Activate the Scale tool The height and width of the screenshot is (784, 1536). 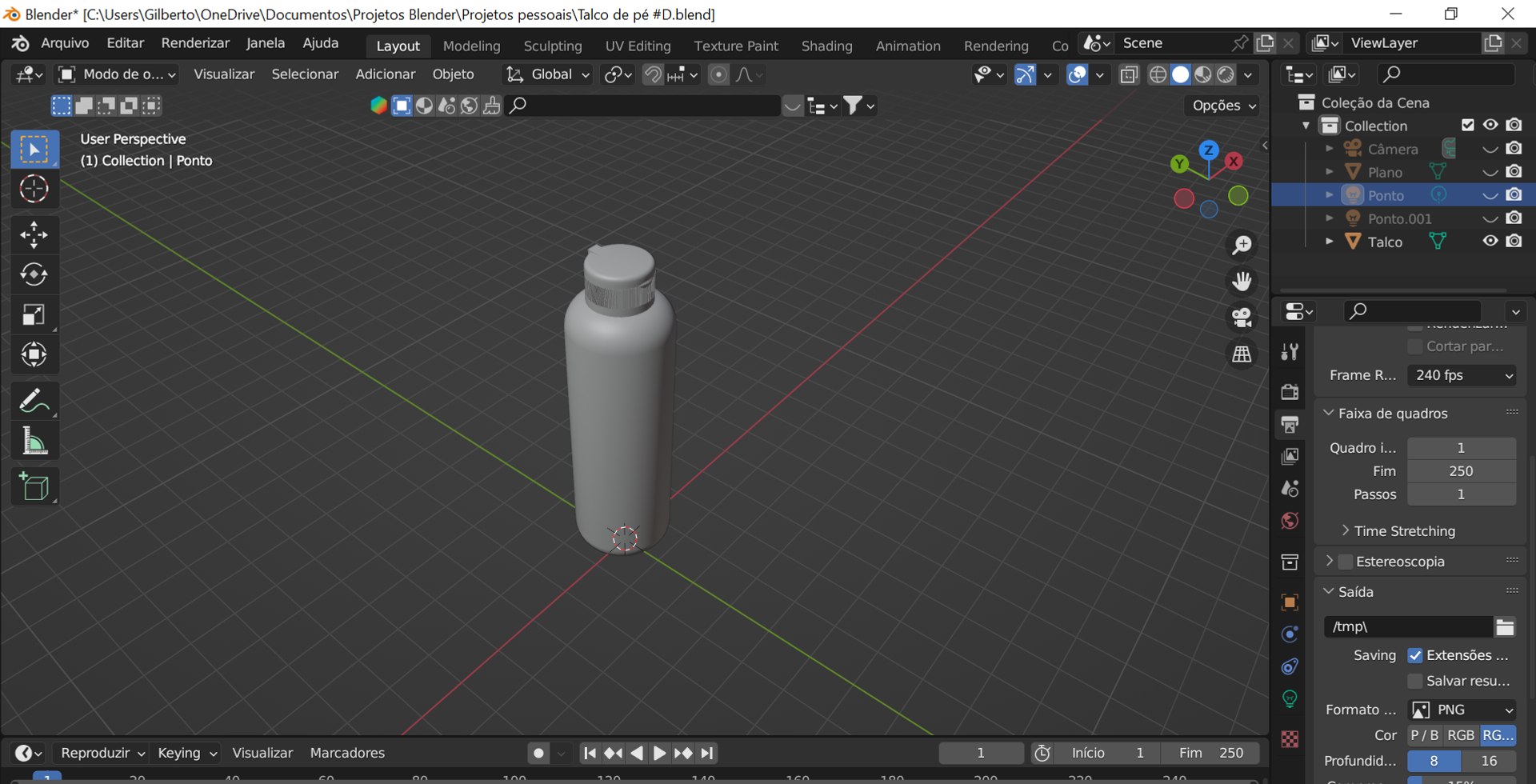tap(34, 314)
